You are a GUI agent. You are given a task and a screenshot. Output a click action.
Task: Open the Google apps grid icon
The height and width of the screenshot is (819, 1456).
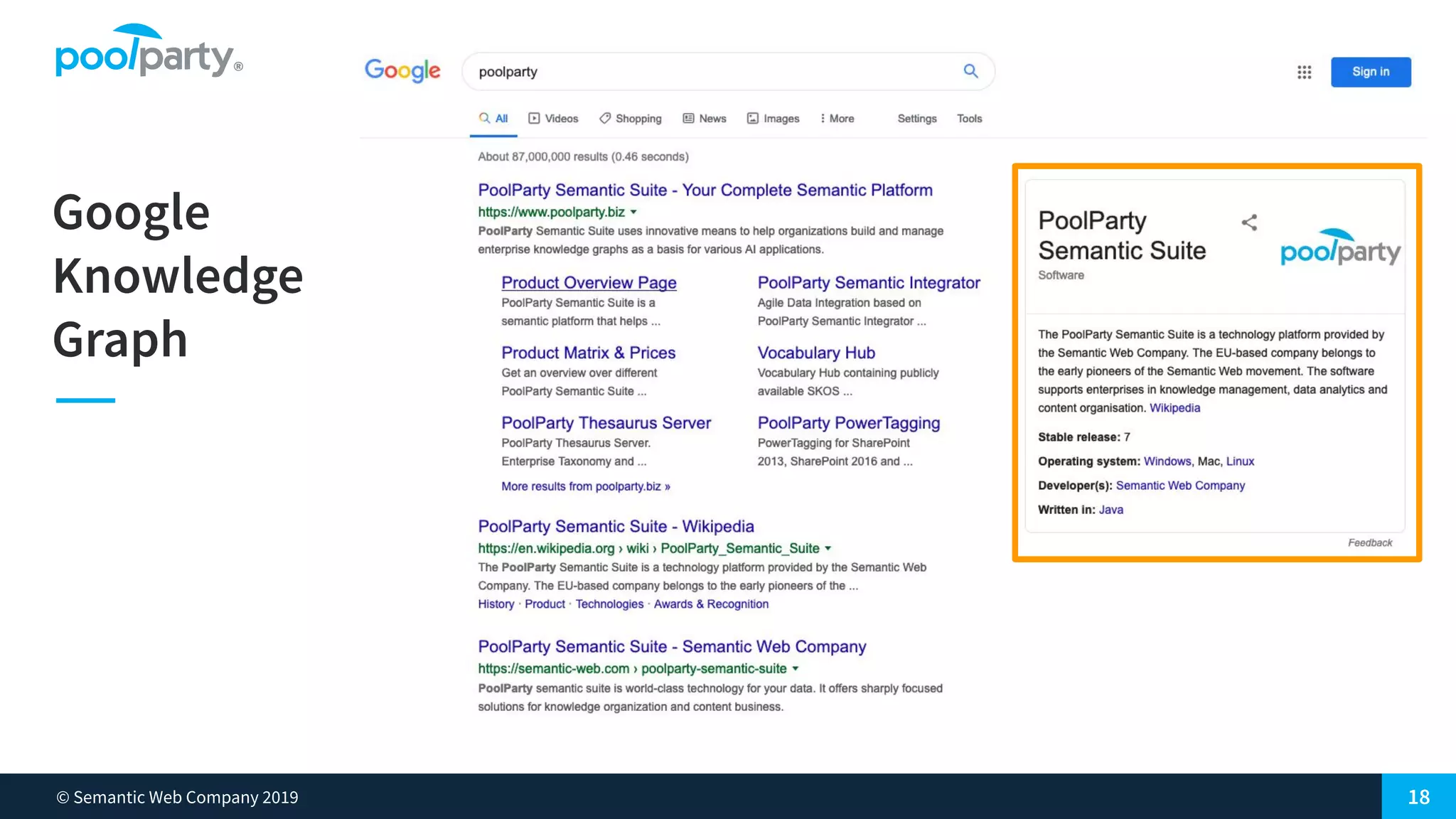[1304, 72]
